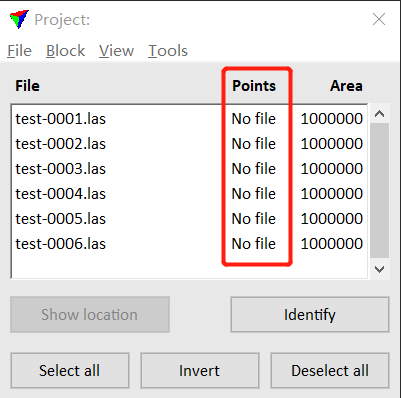This screenshot has height=398, width=401.
Task: Click the Invert selection button
Action: point(199,371)
